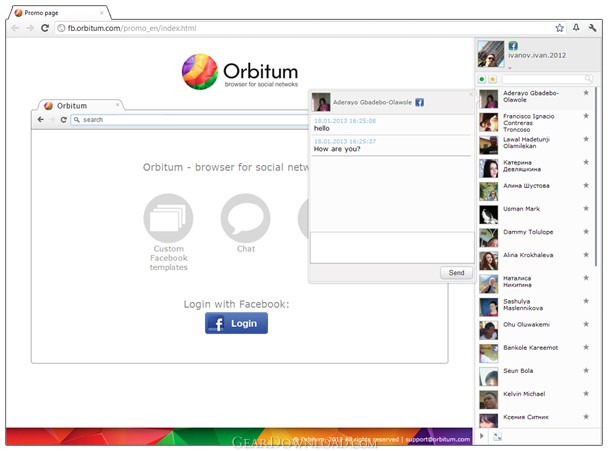
Task: Click the reload icon in the Orbitum mockup
Action: click(63, 119)
